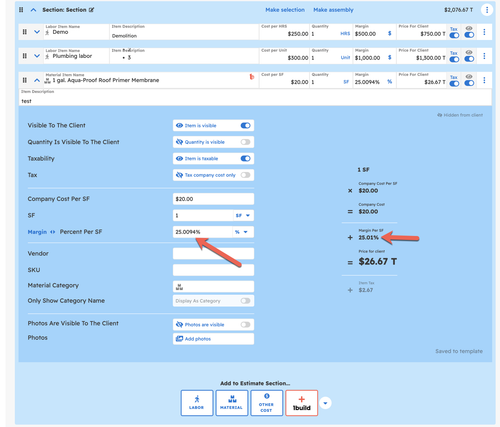Click the eye icon in Item is visible
This screenshot has width=500, height=427.
coord(179,125)
